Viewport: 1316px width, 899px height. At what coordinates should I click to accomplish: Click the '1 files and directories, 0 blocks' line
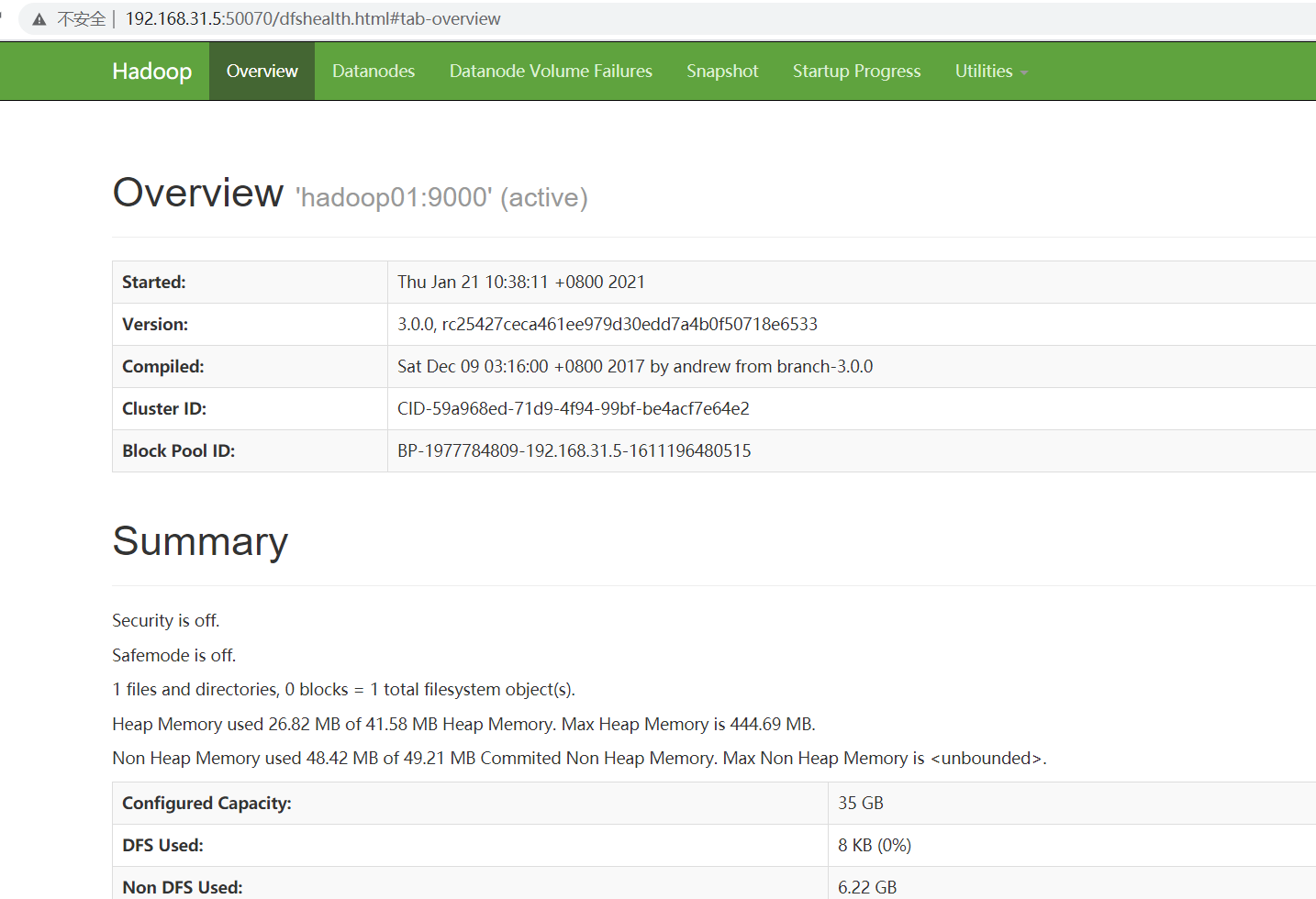click(344, 690)
